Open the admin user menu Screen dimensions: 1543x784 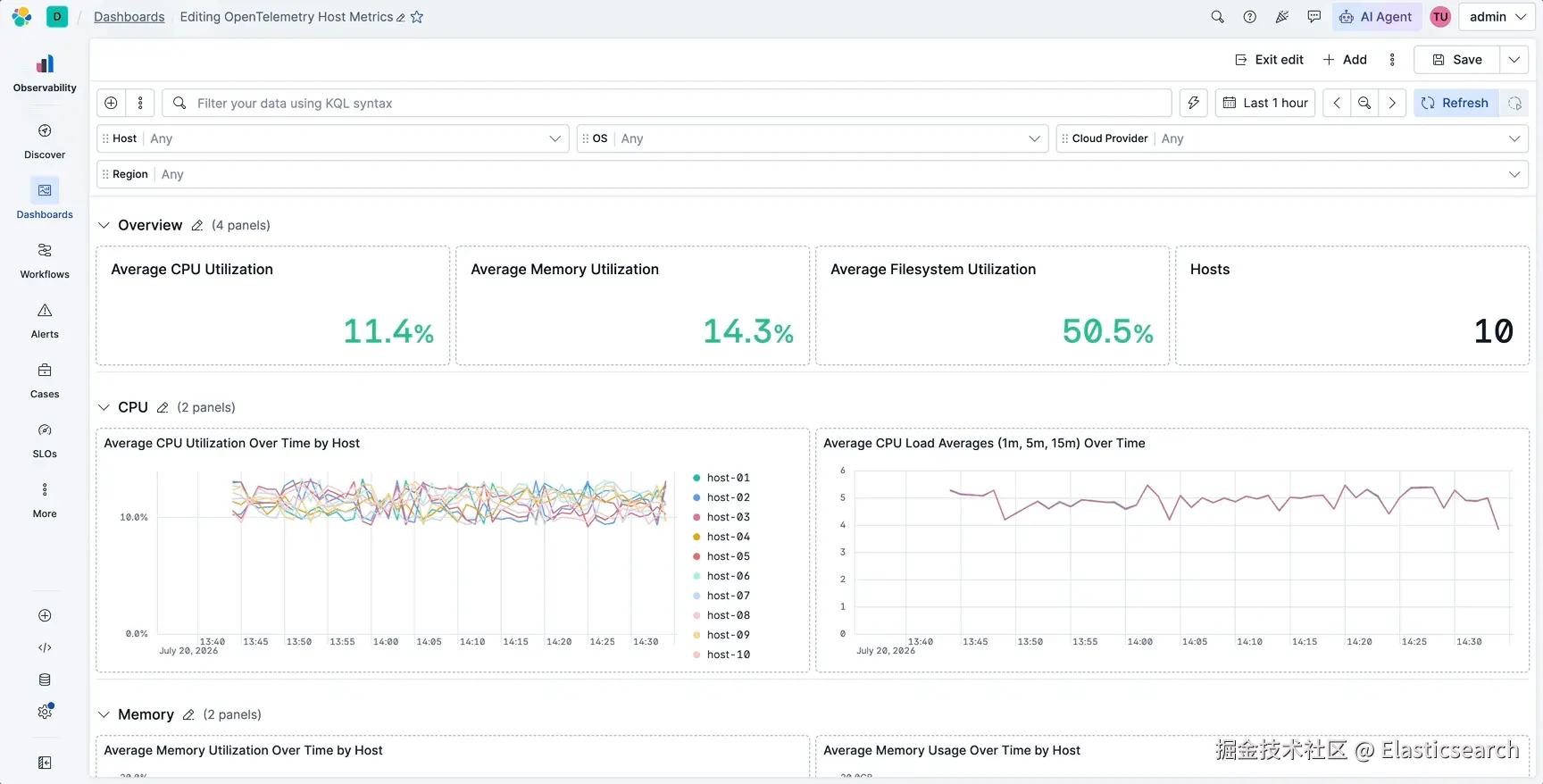[1497, 17]
